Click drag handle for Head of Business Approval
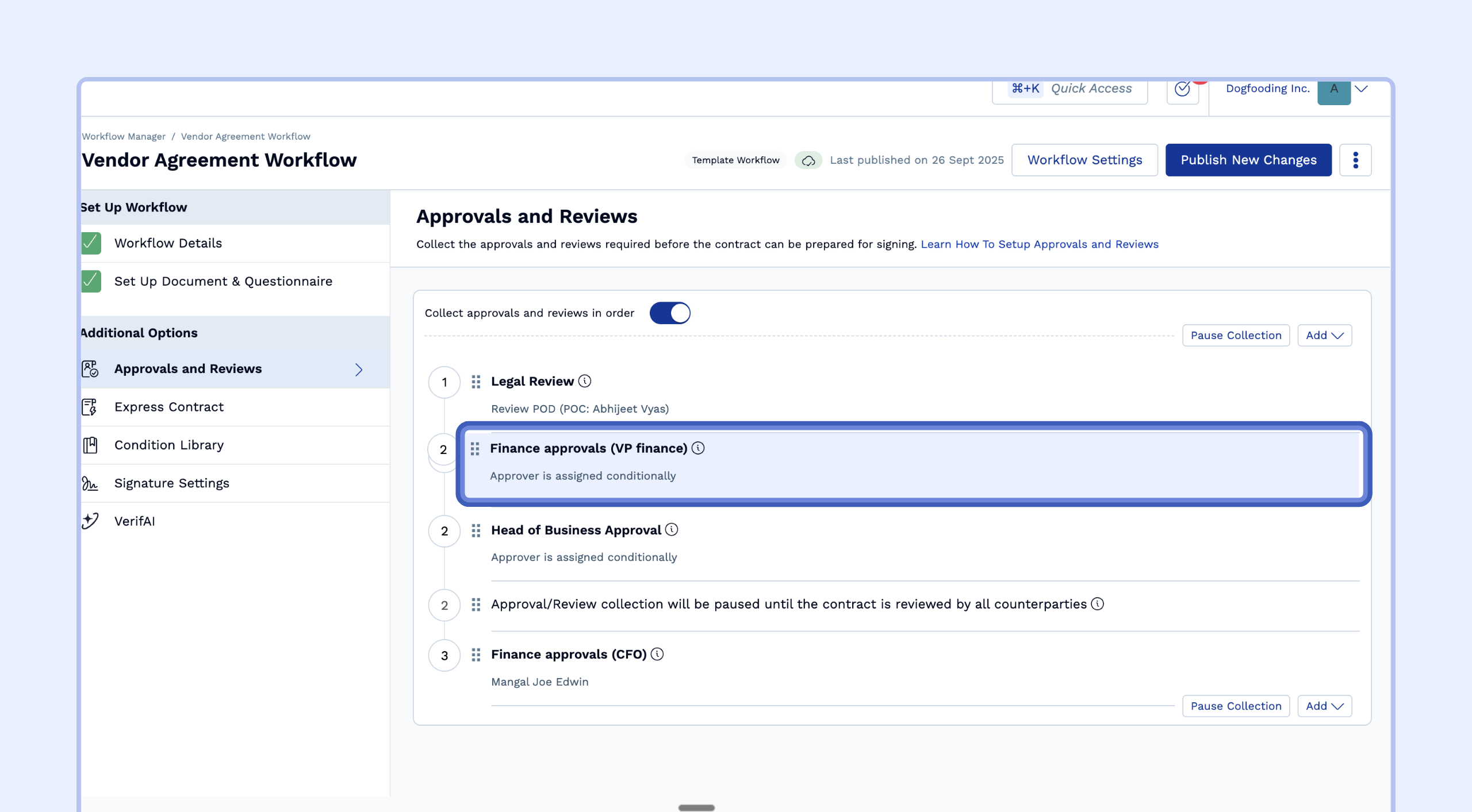 476,530
